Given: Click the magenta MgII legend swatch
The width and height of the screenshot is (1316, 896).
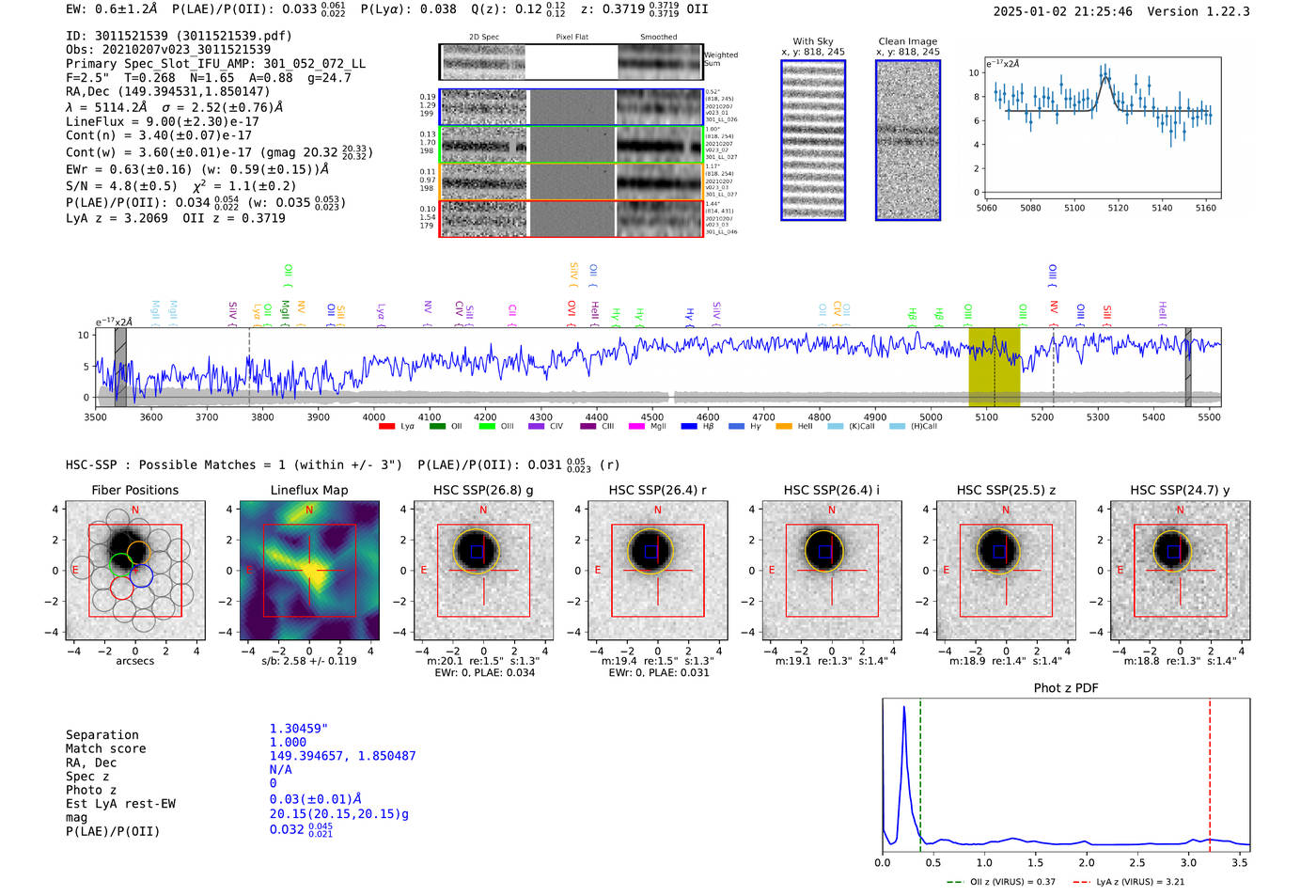Looking at the screenshot, I should [636, 427].
